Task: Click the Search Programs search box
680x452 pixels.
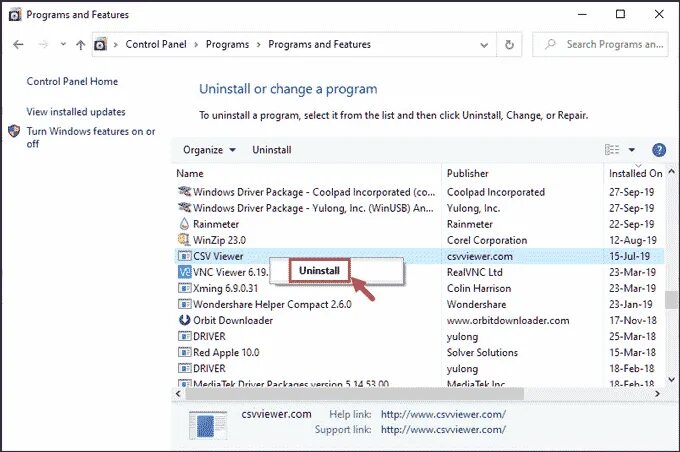Action: point(600,44)
